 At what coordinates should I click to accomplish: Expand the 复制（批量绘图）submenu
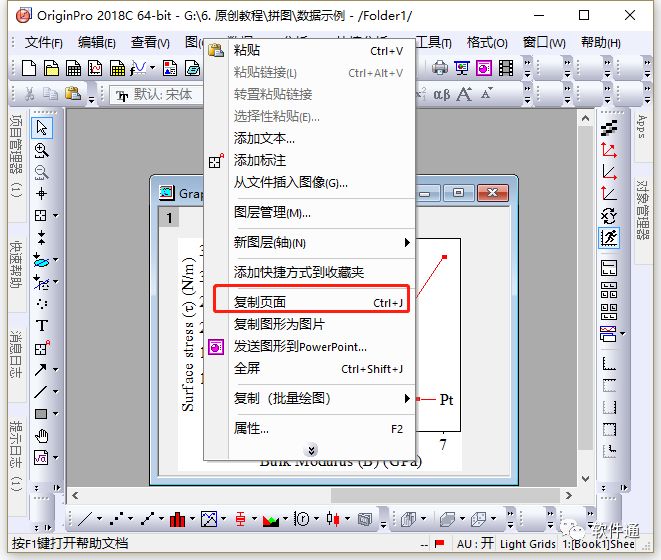click(323, 398)
